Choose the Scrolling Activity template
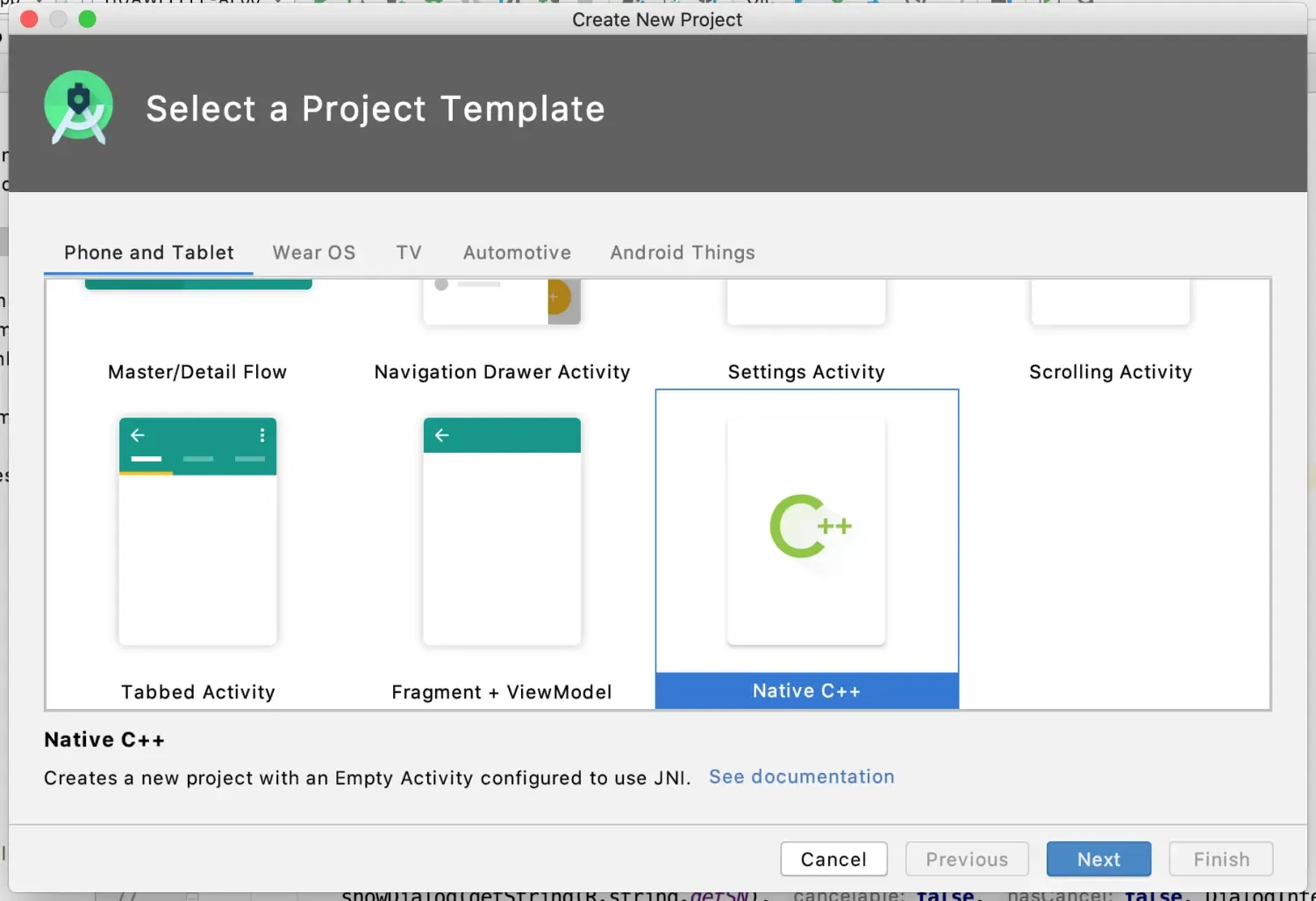 click(x=1110, y=372)
